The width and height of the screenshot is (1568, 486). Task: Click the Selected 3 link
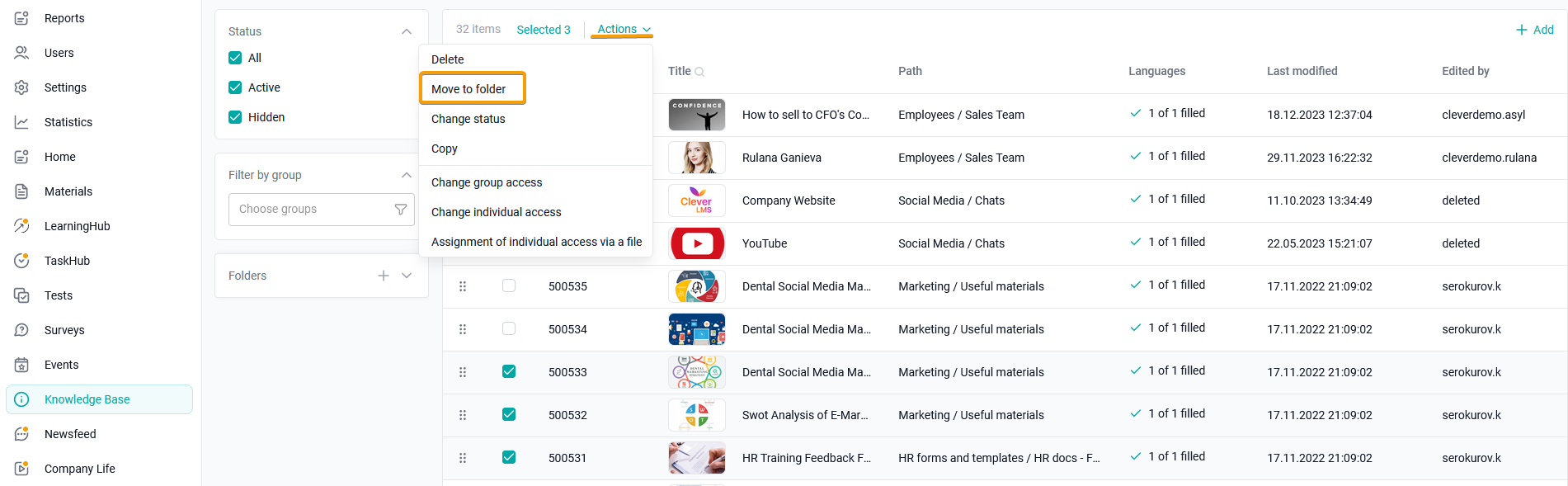[544, 30]
